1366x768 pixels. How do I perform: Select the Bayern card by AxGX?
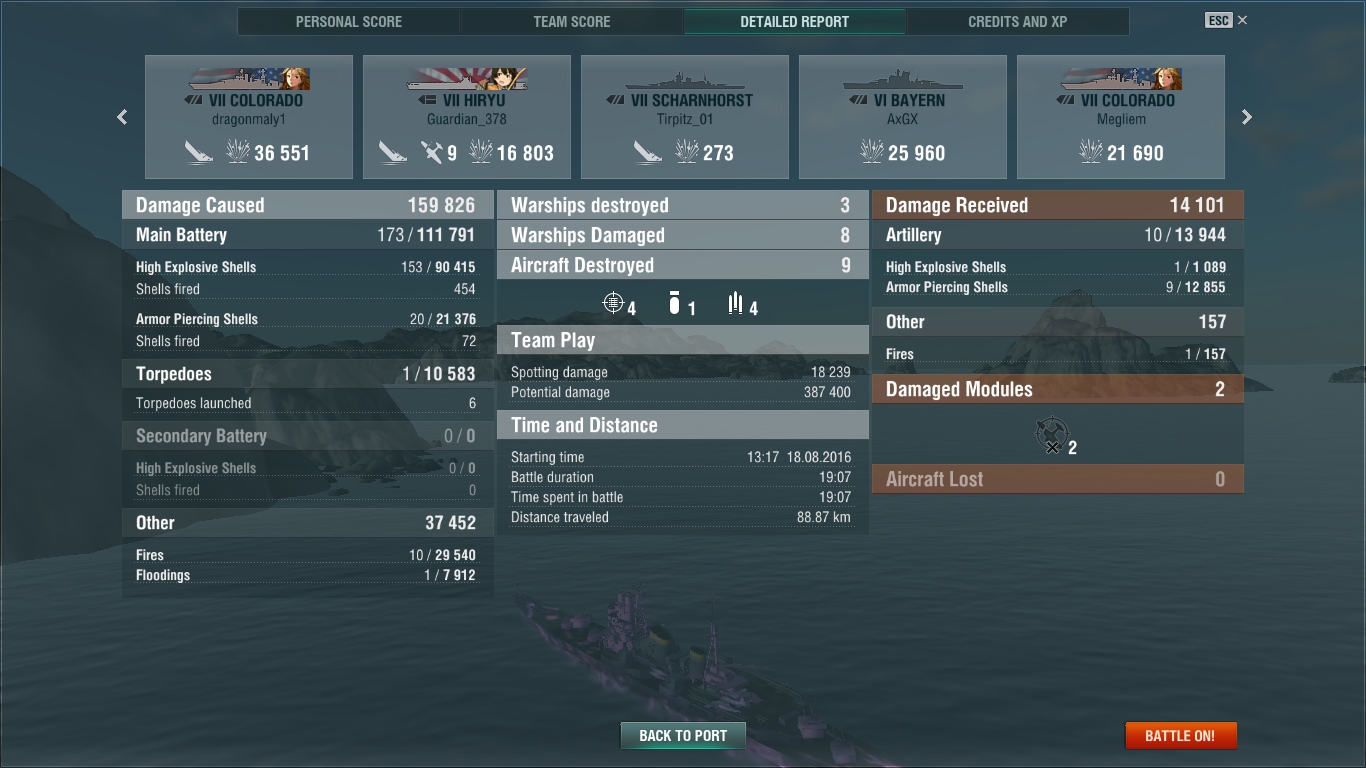(x=903, y=117)
